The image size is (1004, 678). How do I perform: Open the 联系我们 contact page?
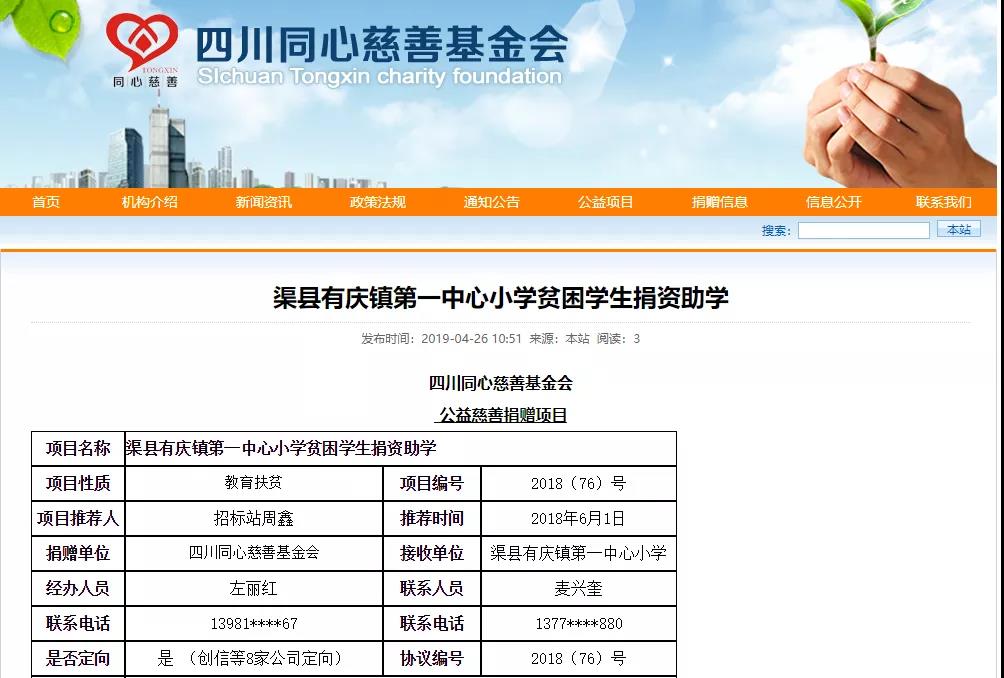coord(943,202)
